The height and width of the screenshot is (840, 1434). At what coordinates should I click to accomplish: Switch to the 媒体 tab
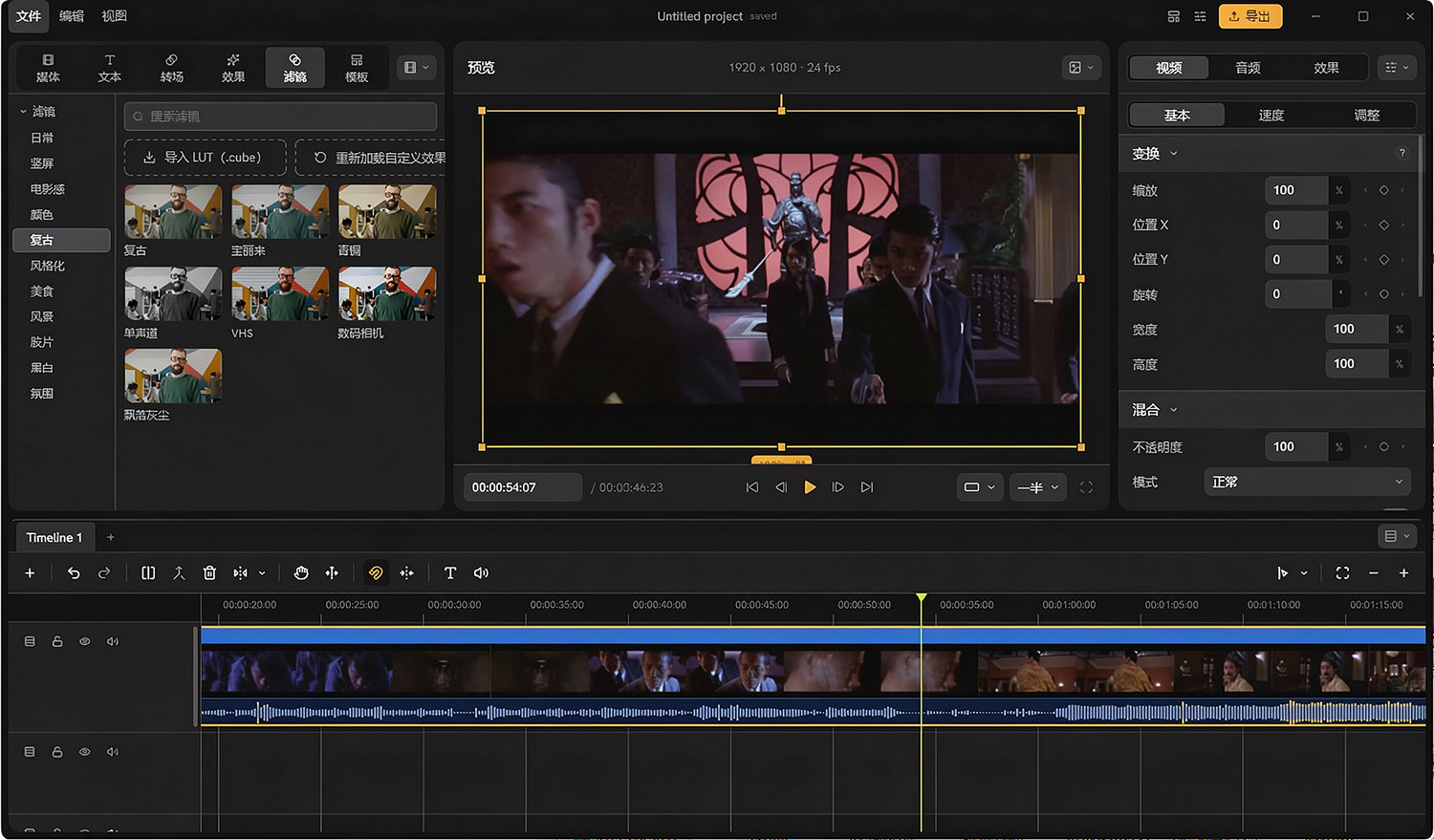tap(48, 68)
